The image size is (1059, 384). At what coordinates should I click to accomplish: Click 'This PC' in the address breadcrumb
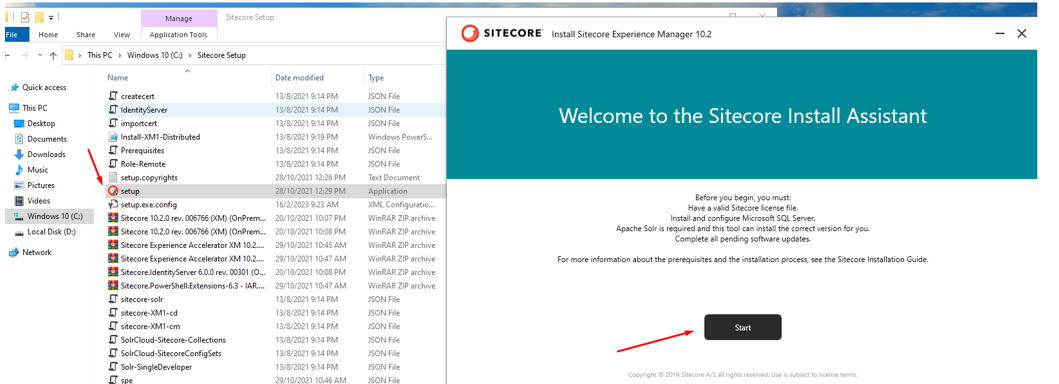100,55
